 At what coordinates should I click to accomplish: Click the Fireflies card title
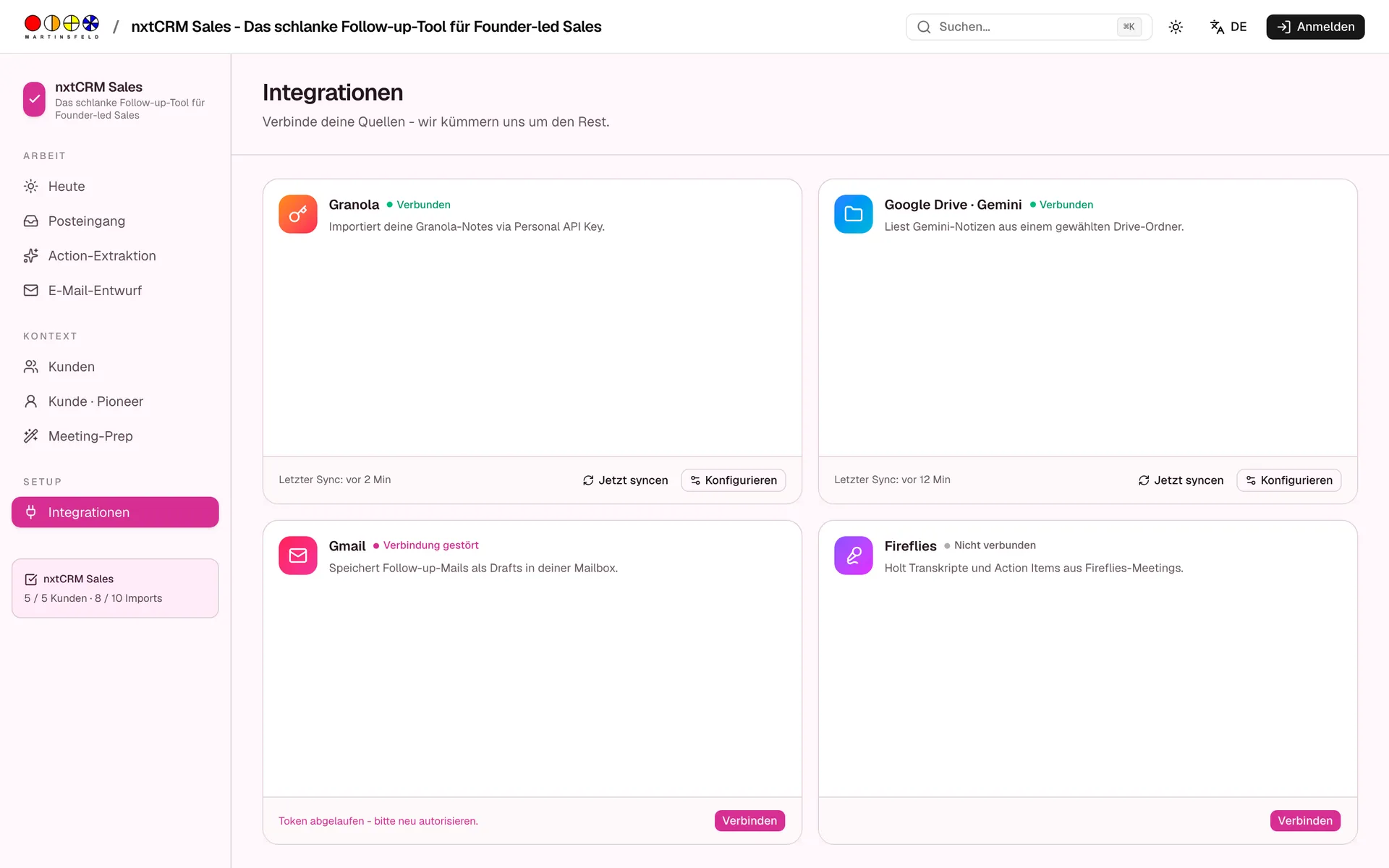[x=910, y=546]
